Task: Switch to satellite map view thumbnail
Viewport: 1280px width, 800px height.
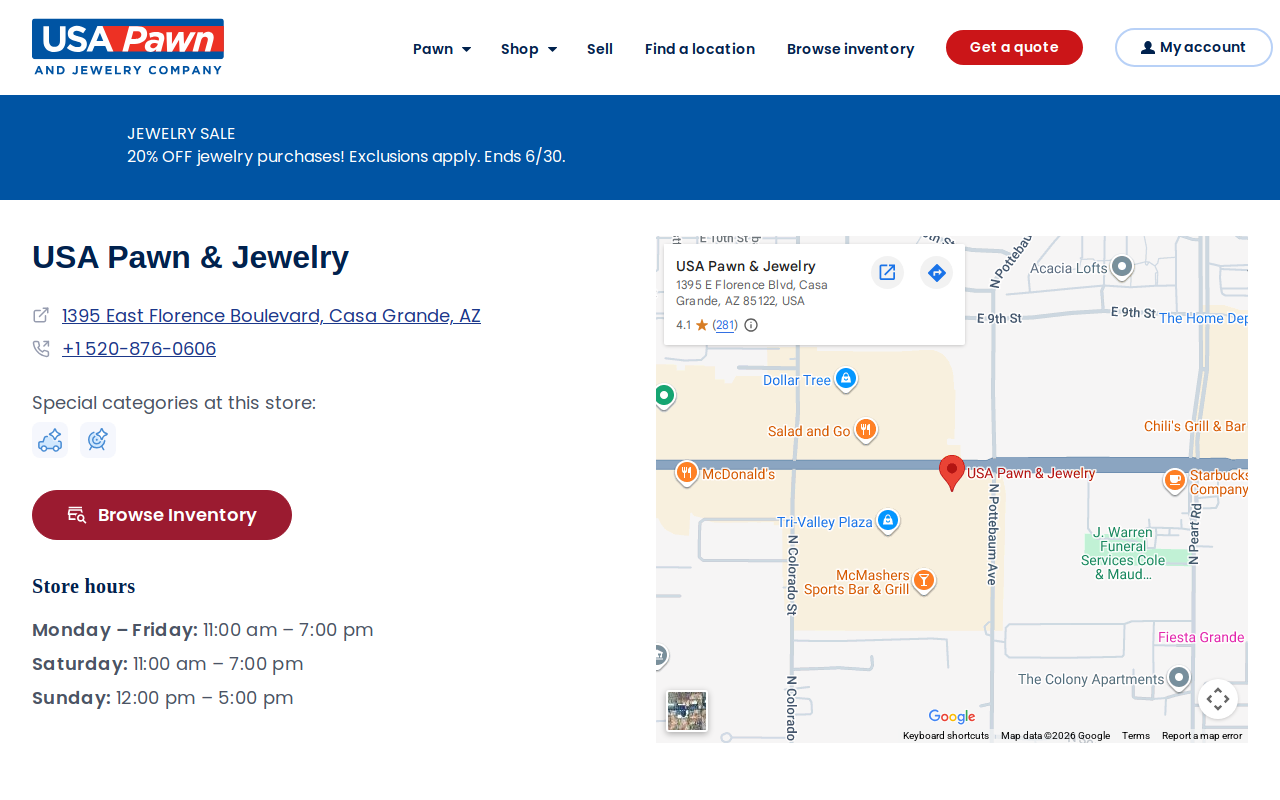Action: tap(687, 711)
